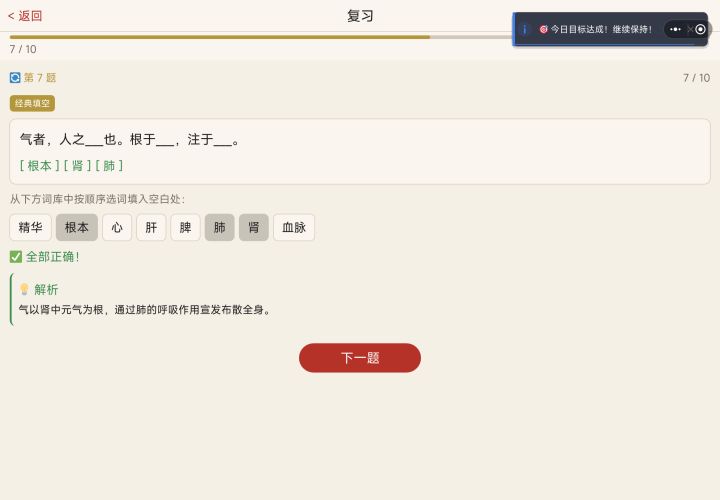The image size is (720, 500).
Task: Click the green check mark beside 全部正确
Action: (x=16, y=257)
